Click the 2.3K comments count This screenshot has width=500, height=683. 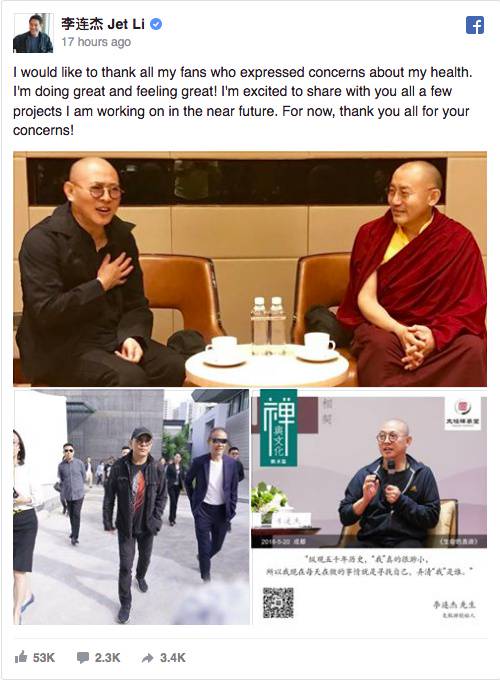pyautogui.click(x=108, y=657)
